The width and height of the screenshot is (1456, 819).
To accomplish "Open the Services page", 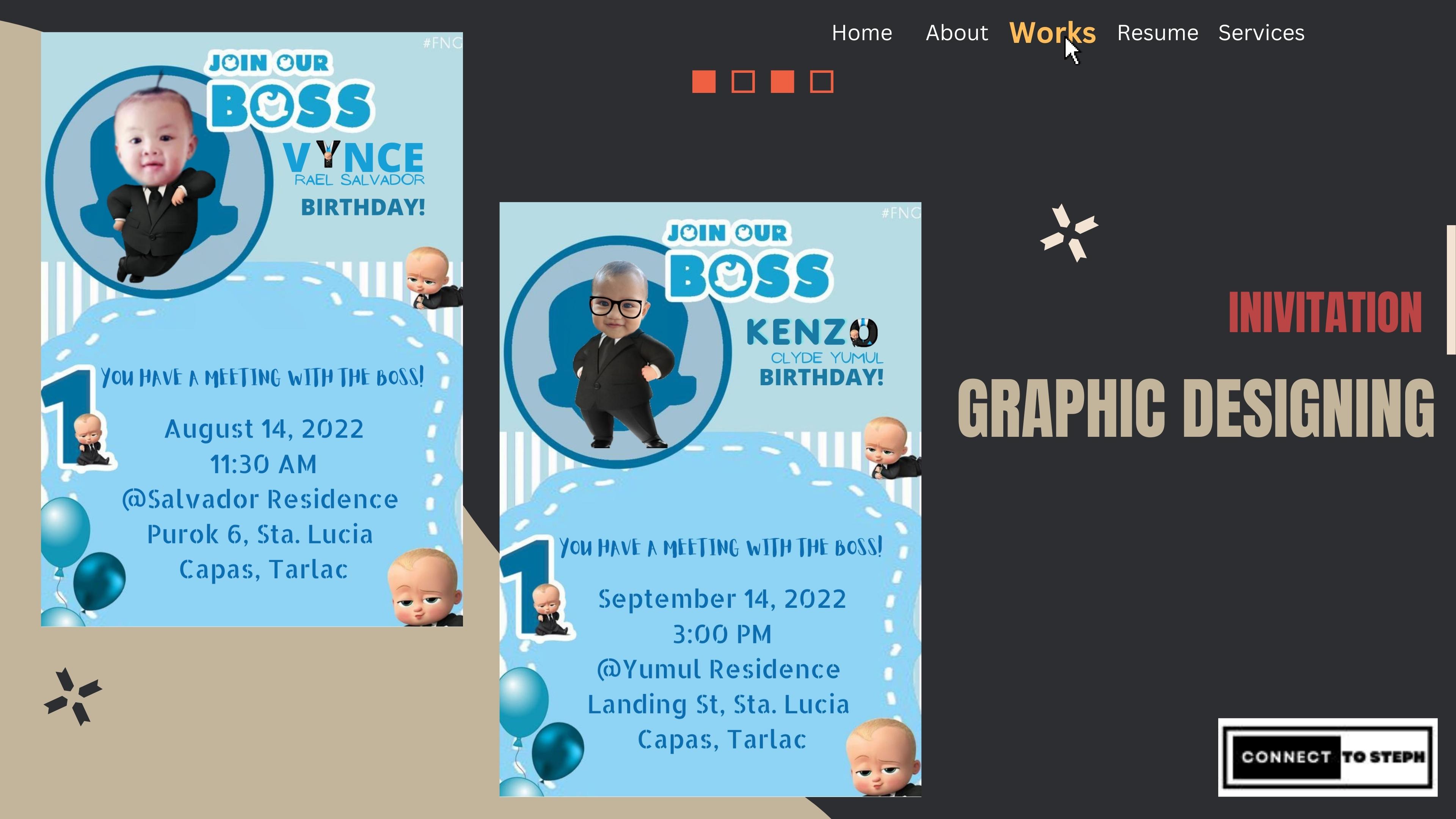I will point(1261,33).
